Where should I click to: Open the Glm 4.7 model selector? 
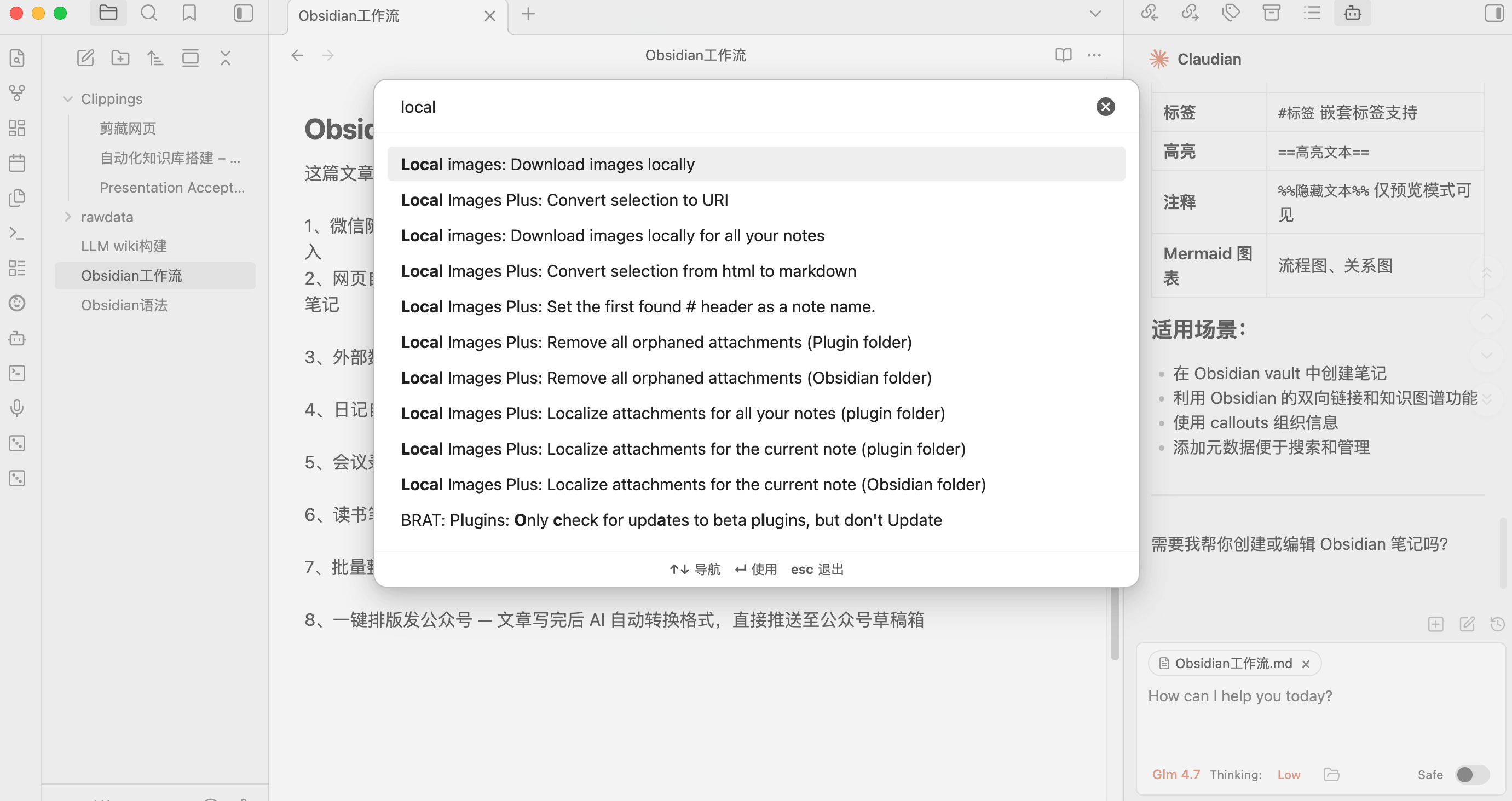pyautogui.click(x=1176, y=775)
